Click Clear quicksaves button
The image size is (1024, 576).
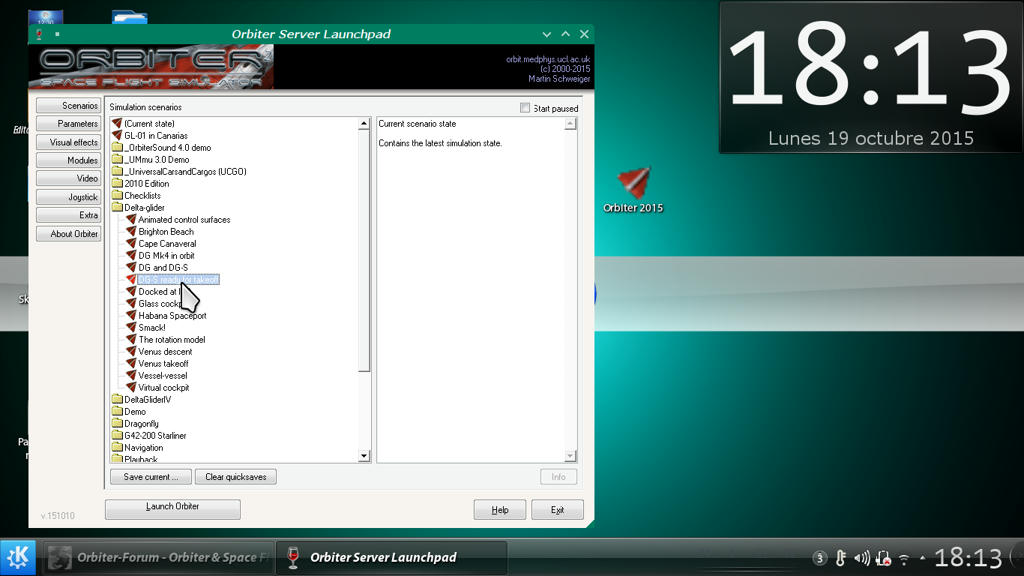click(236, 477)
